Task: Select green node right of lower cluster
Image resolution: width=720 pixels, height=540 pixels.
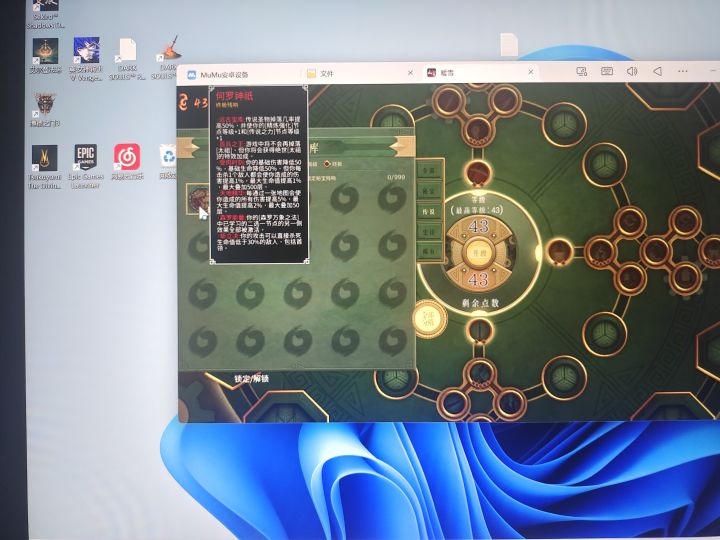Action: pos(564,377)
